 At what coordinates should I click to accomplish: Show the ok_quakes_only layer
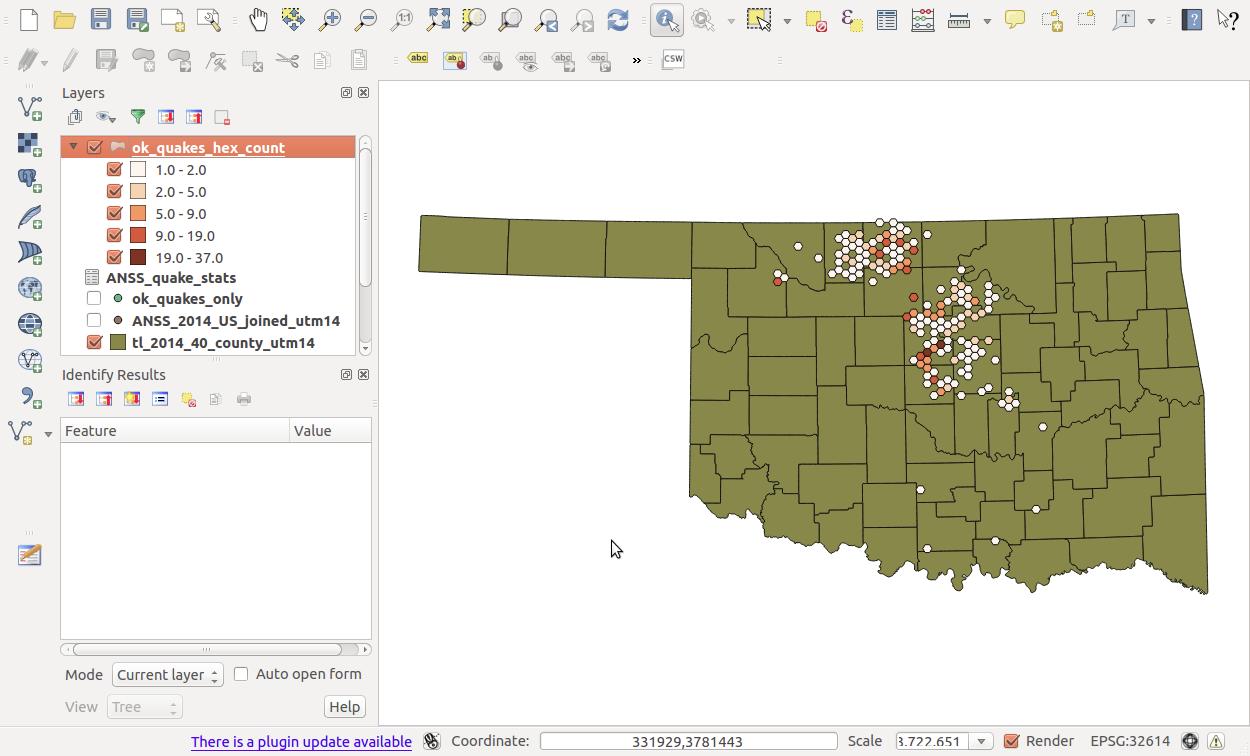point(94,298)
